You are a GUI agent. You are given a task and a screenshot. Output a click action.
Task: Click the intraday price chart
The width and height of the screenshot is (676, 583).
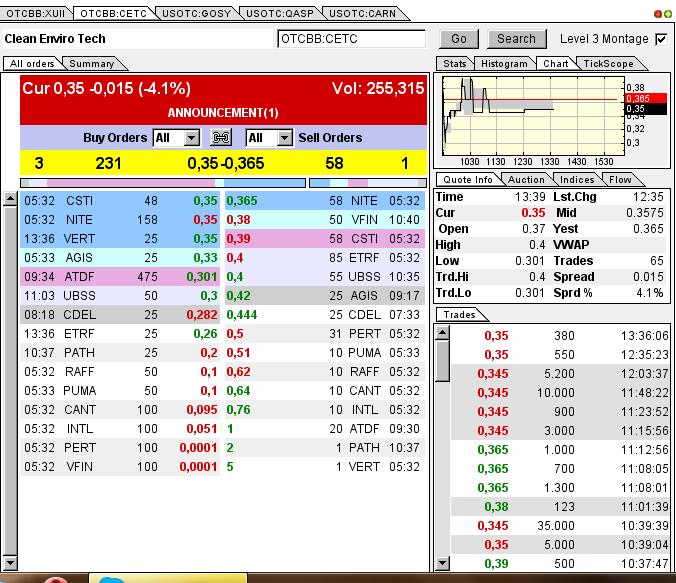coord(533,116)
